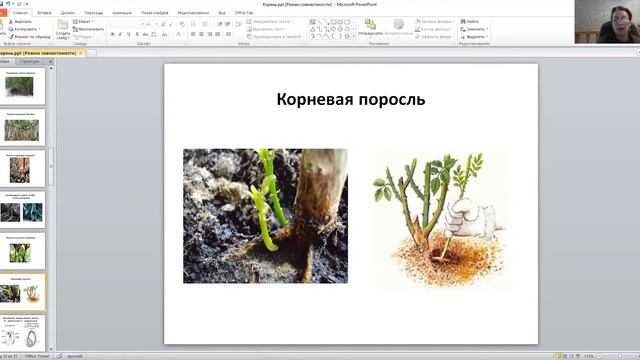Toggle bold Ж formatting
The image size is (640, 360).
click(x=112, y=34)
